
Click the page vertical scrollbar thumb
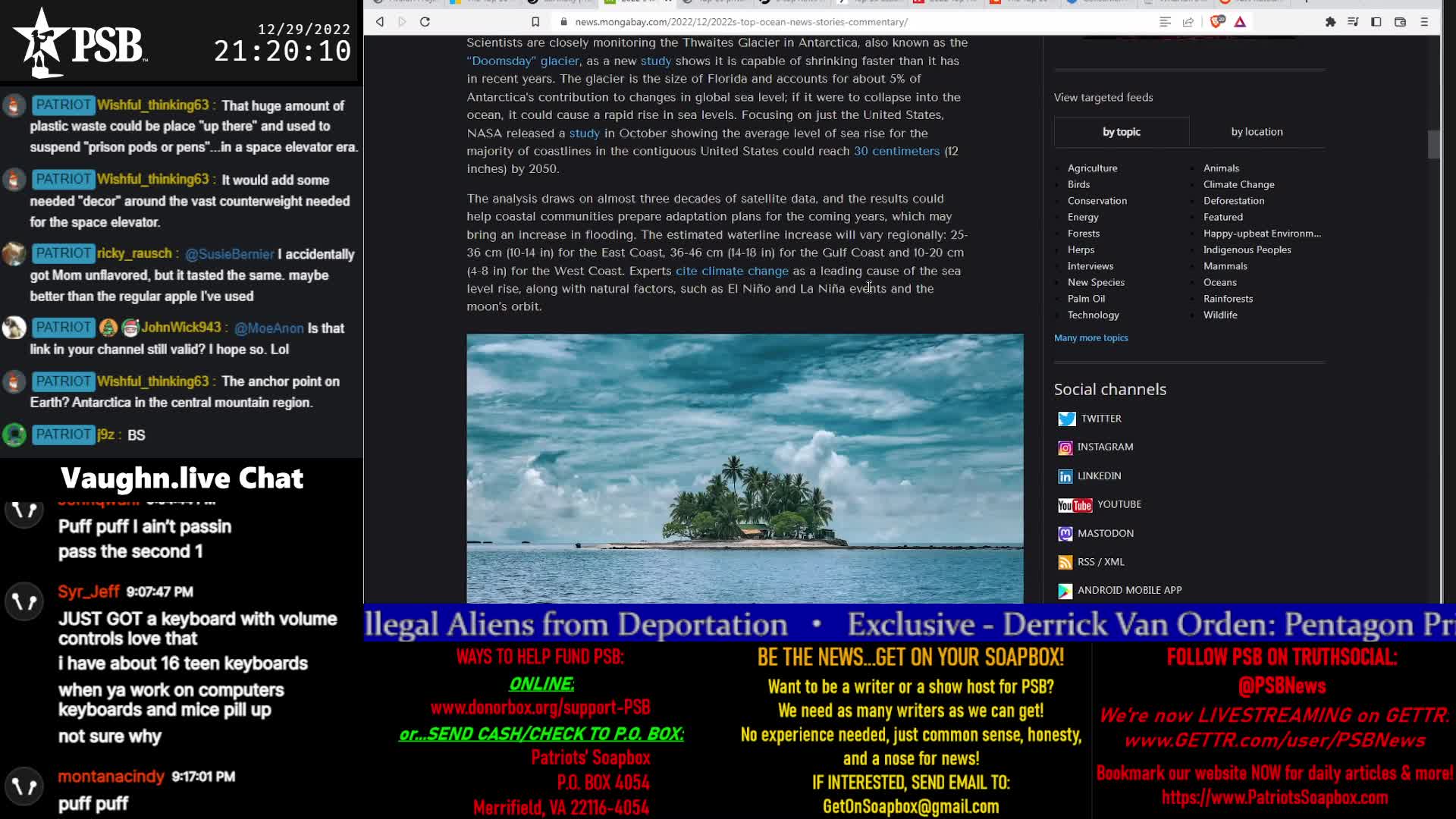1433,144
